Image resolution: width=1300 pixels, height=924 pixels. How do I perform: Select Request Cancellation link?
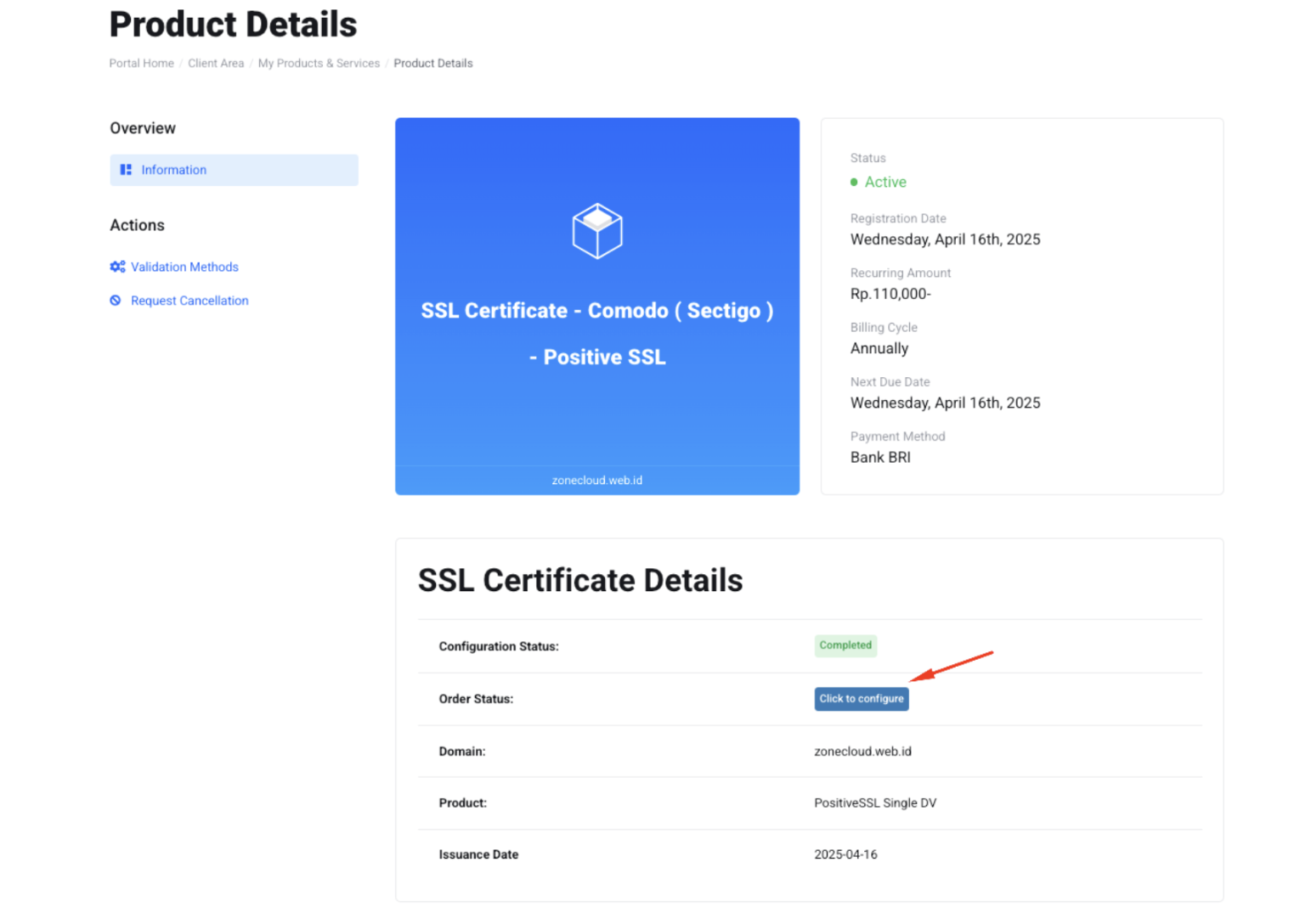pos(189,301)
